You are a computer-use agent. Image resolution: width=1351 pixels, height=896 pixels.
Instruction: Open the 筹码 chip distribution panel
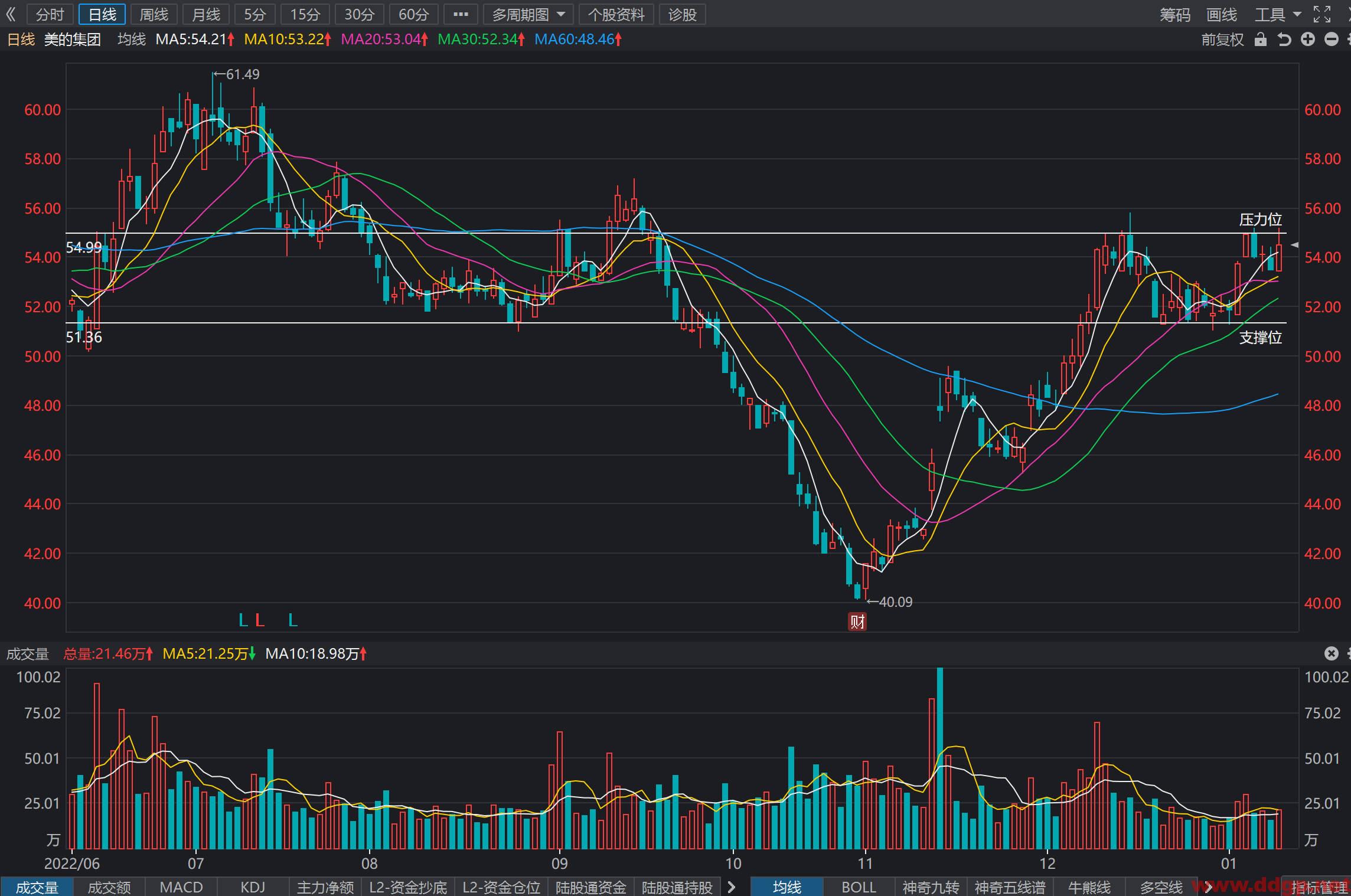1175,14
